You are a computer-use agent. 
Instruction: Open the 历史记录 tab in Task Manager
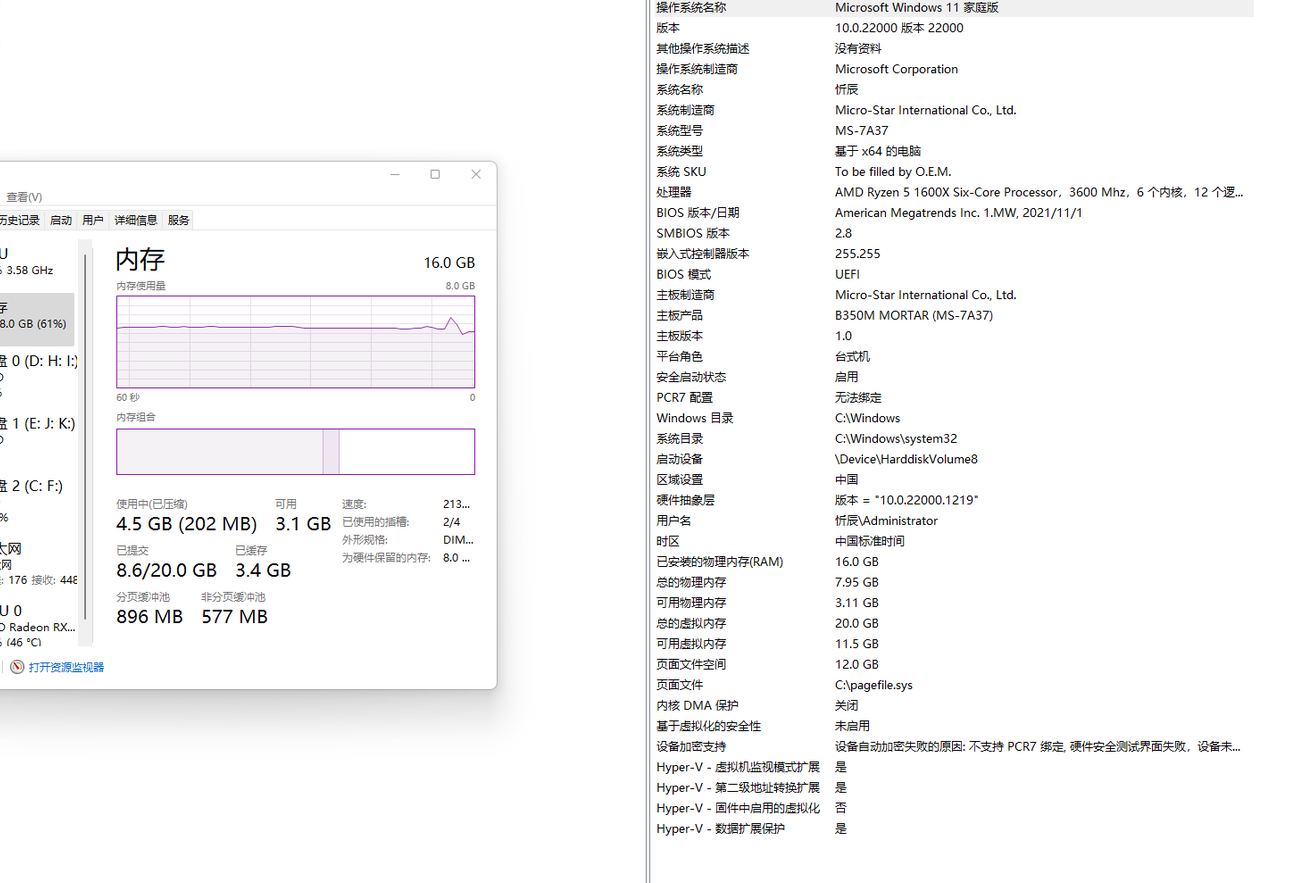coord(20,220)
